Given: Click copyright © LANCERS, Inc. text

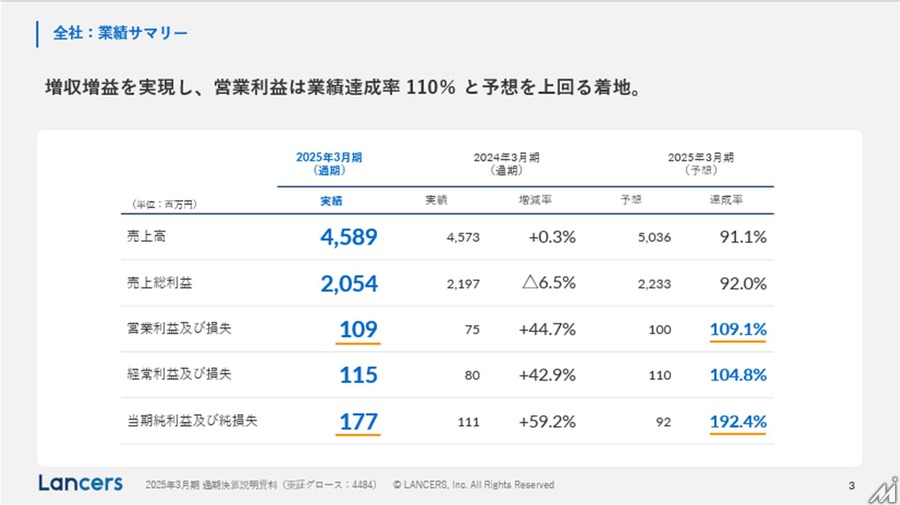Looking at the screenshot, I should click(474, 485).
